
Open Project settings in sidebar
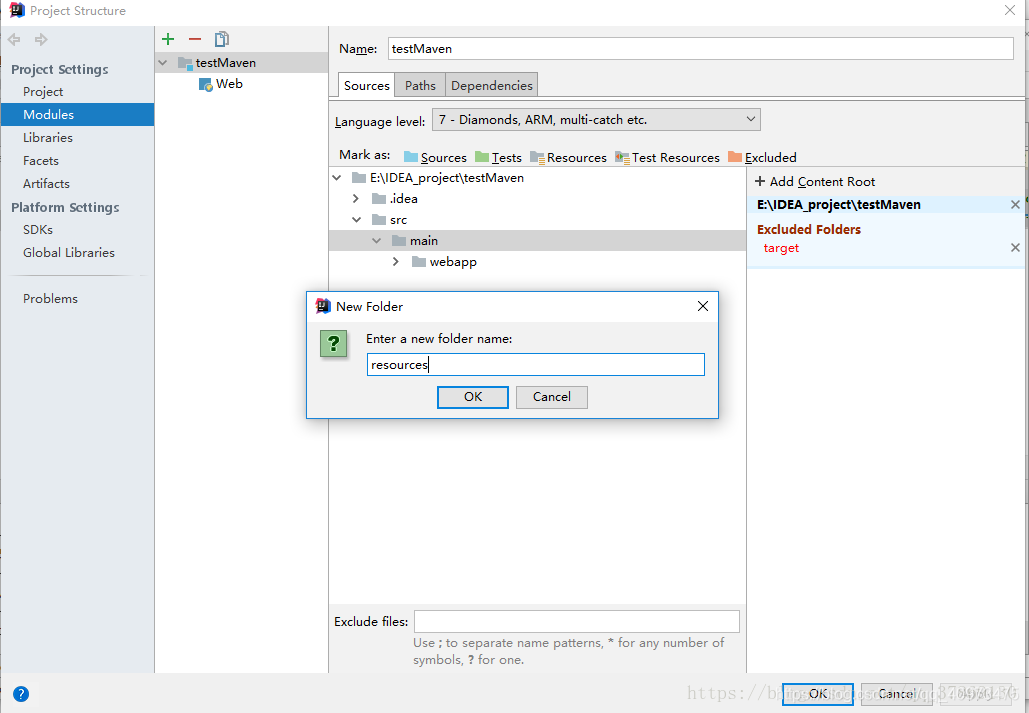tap(43, 92)
